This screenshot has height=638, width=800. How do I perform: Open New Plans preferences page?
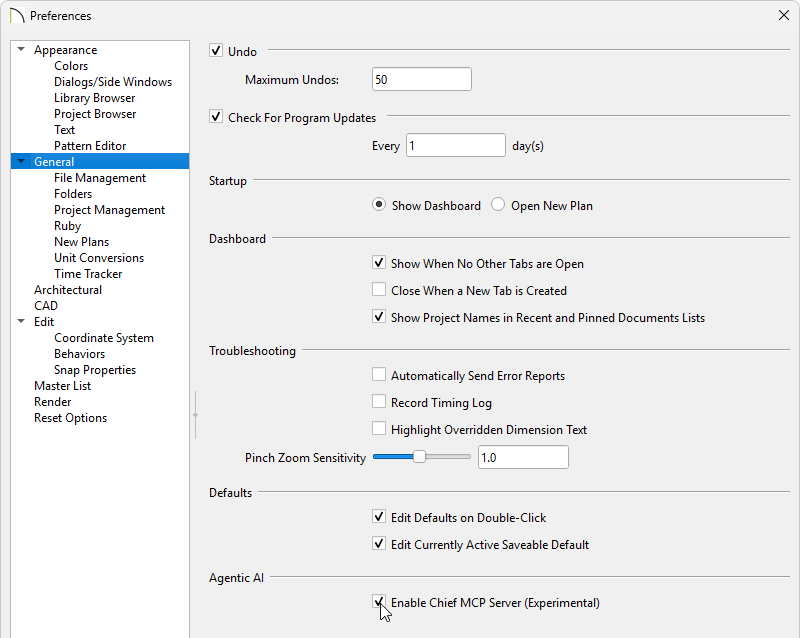(81, 241)
